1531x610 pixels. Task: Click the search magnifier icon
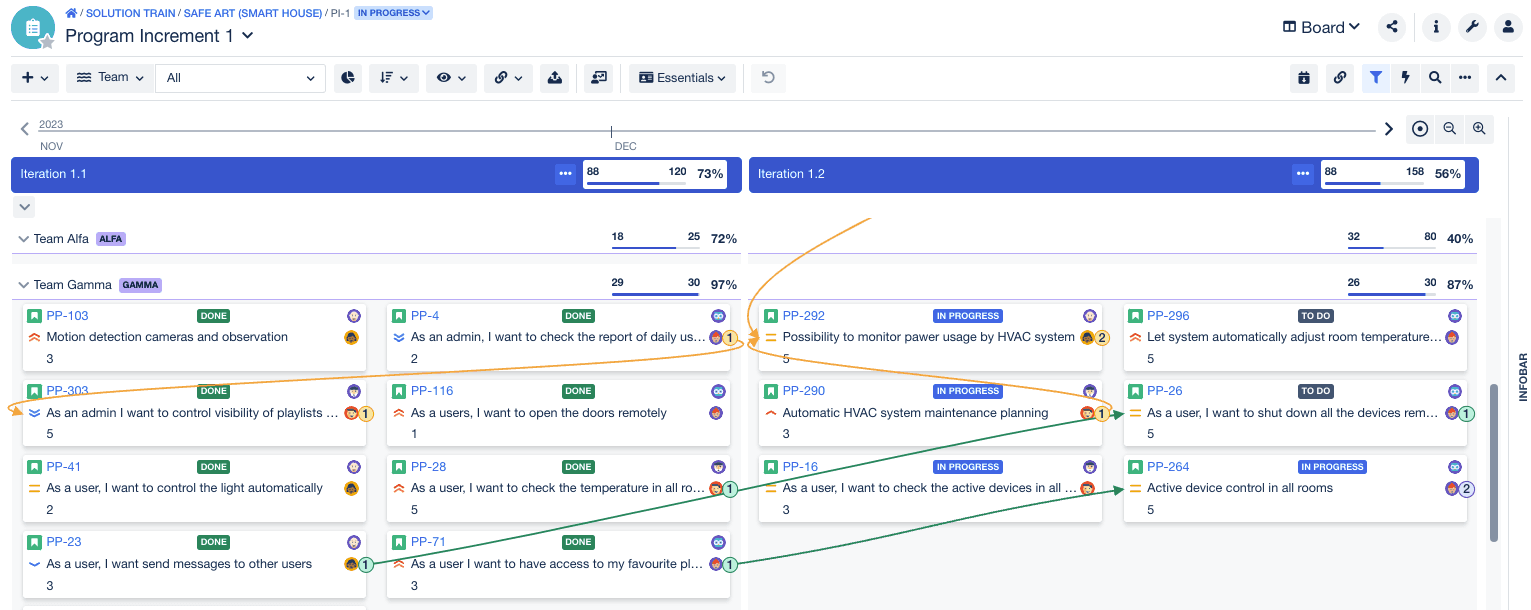[x=1435, y=78]
